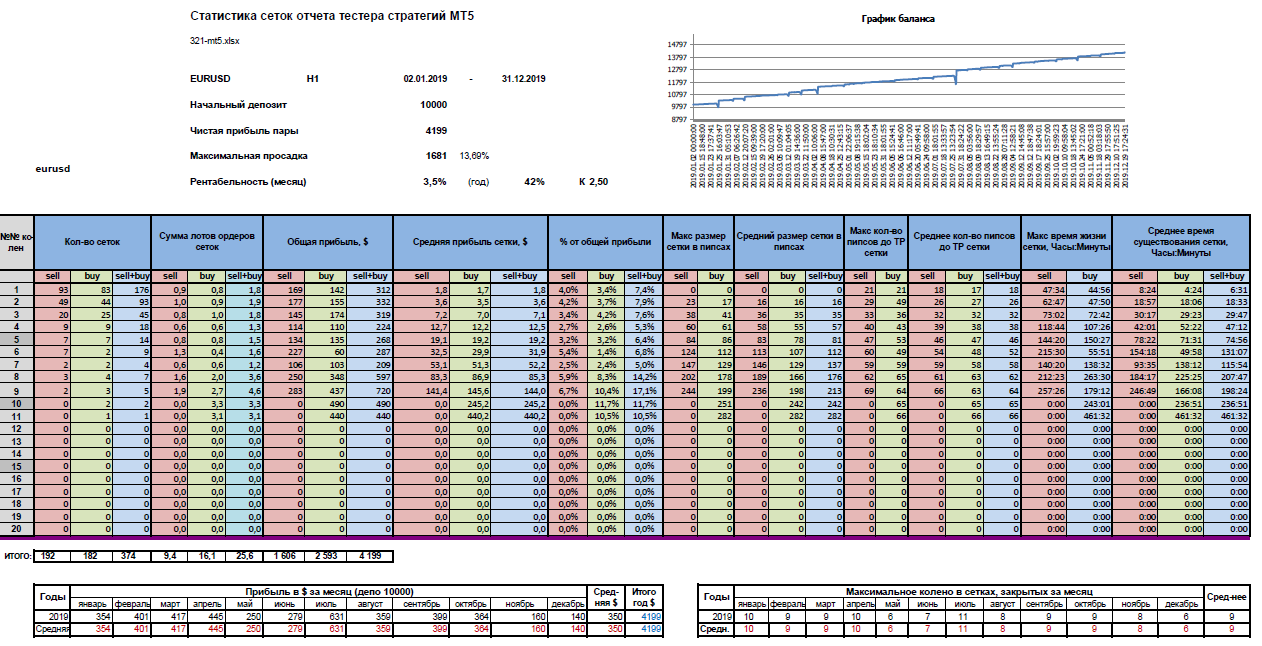Click total profit cell 597 in row 8
This screenshot has height=646, width=1262.
point(368,376)
